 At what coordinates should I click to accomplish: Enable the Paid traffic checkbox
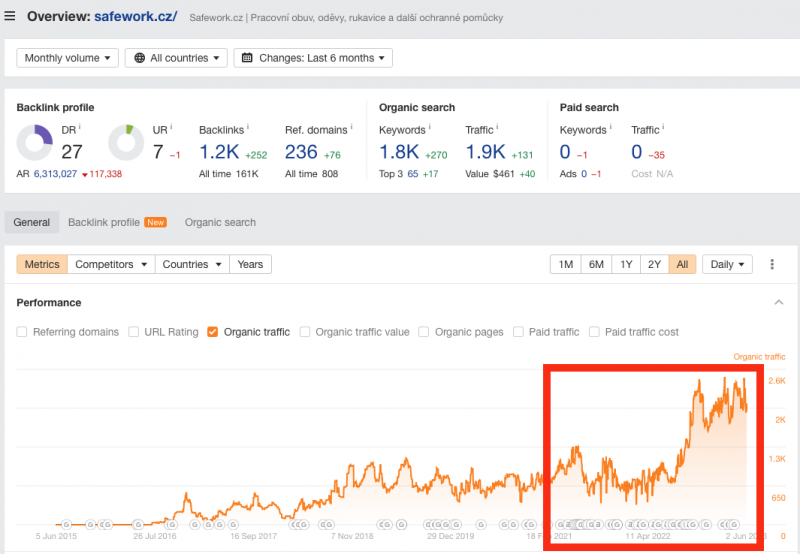(518, 332)
